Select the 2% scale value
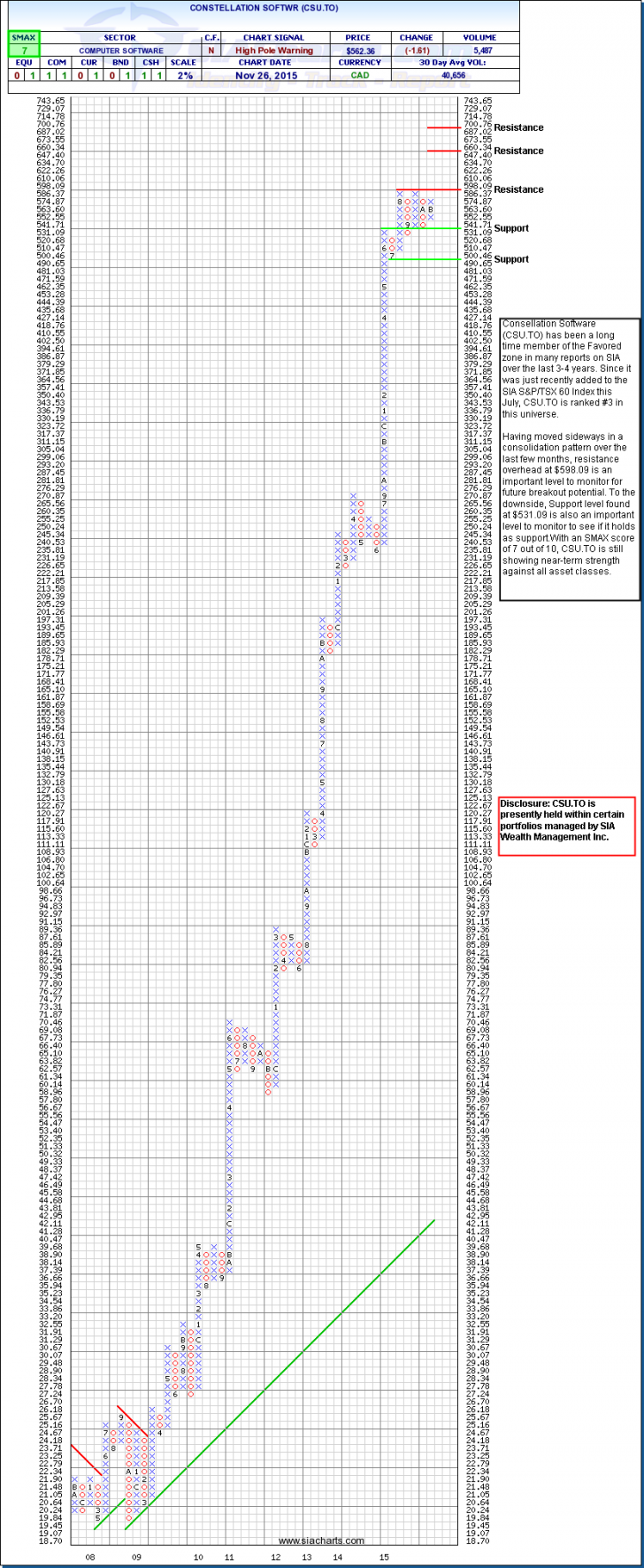This screenshot has width=644, height=1568. click(x=183, y=75)
